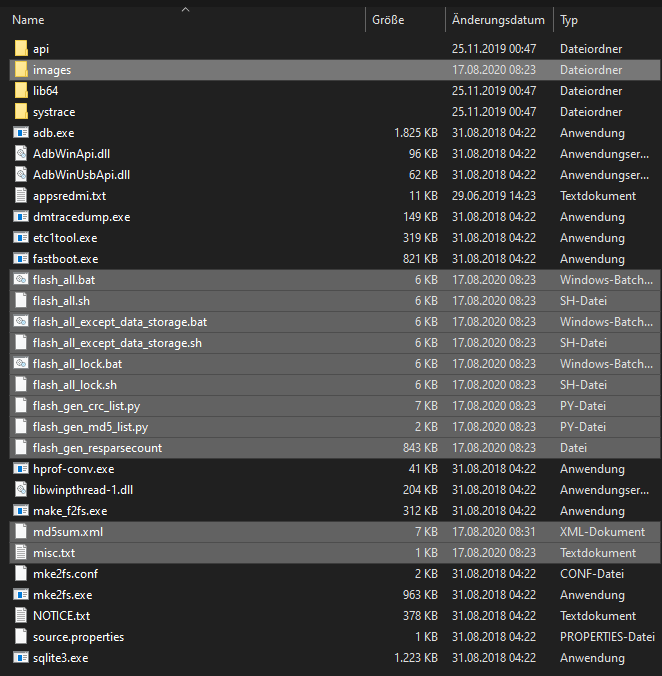Click the adb.exe application icon
The width and height of the screenshot is (662, 676).
(x=21, y=133)
